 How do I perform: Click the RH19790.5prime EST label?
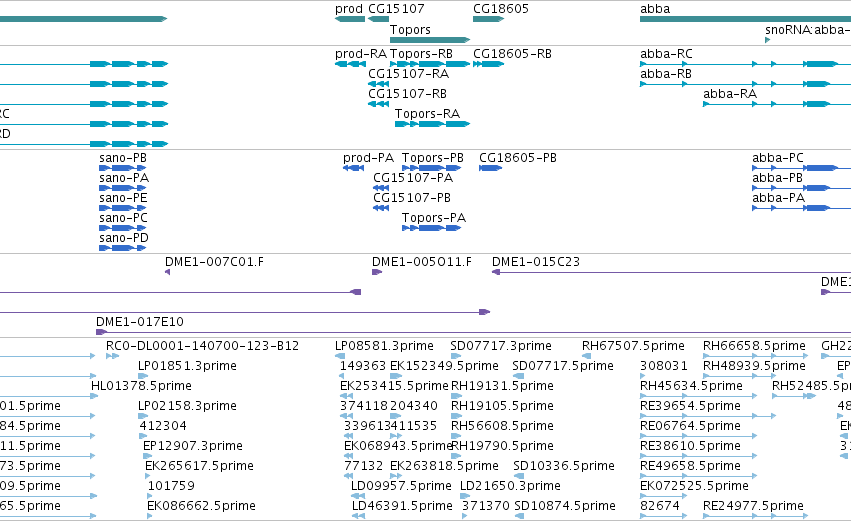pos(503,447)
